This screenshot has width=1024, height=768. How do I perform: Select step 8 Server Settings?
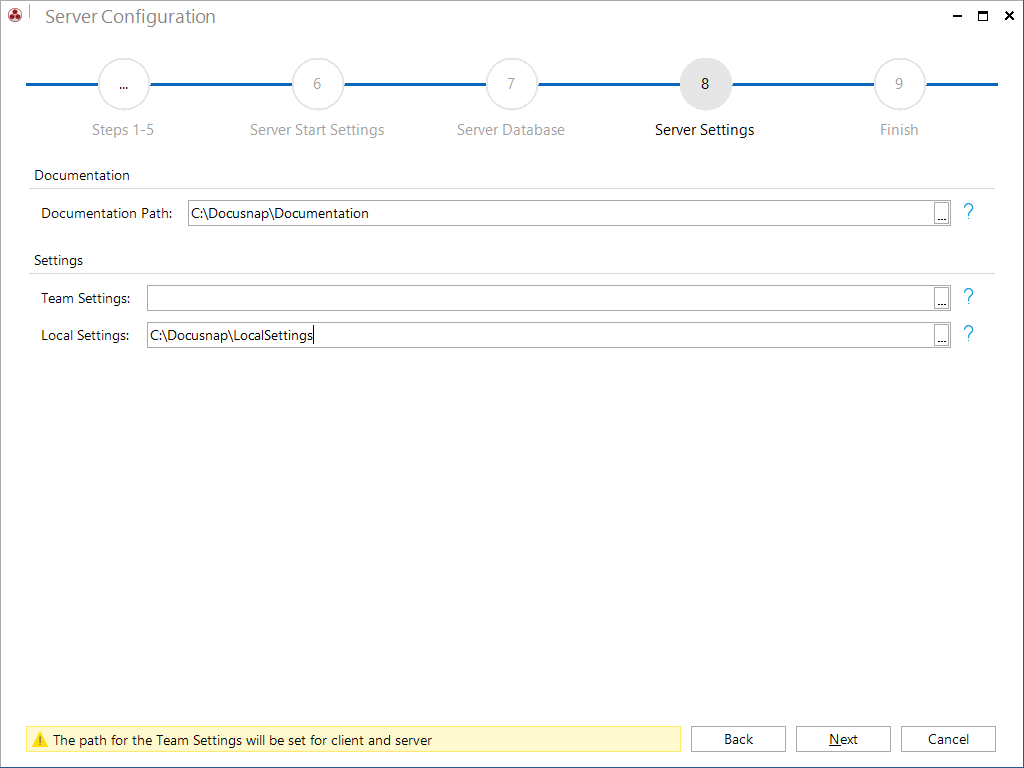coord(705,84)
